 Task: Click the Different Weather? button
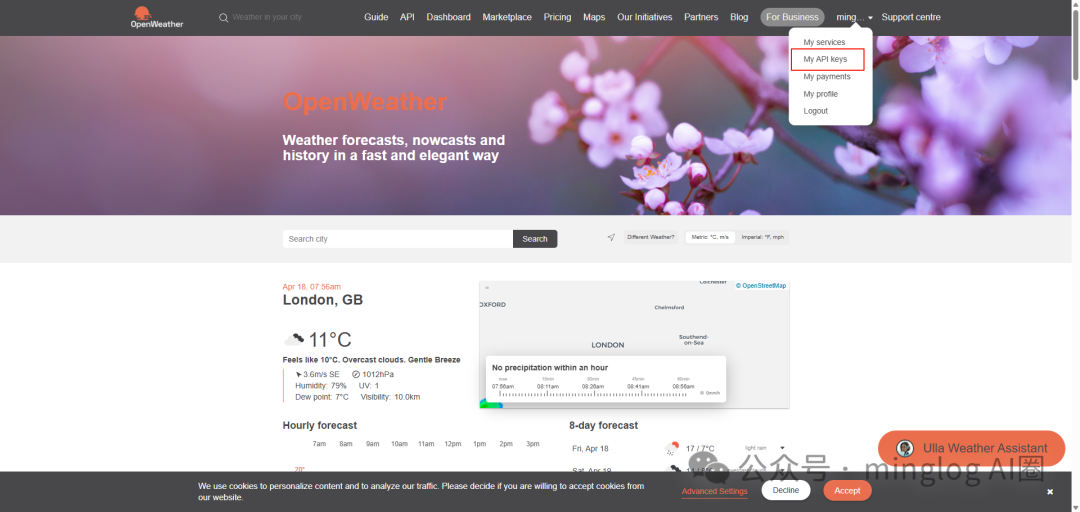[651, 238]
